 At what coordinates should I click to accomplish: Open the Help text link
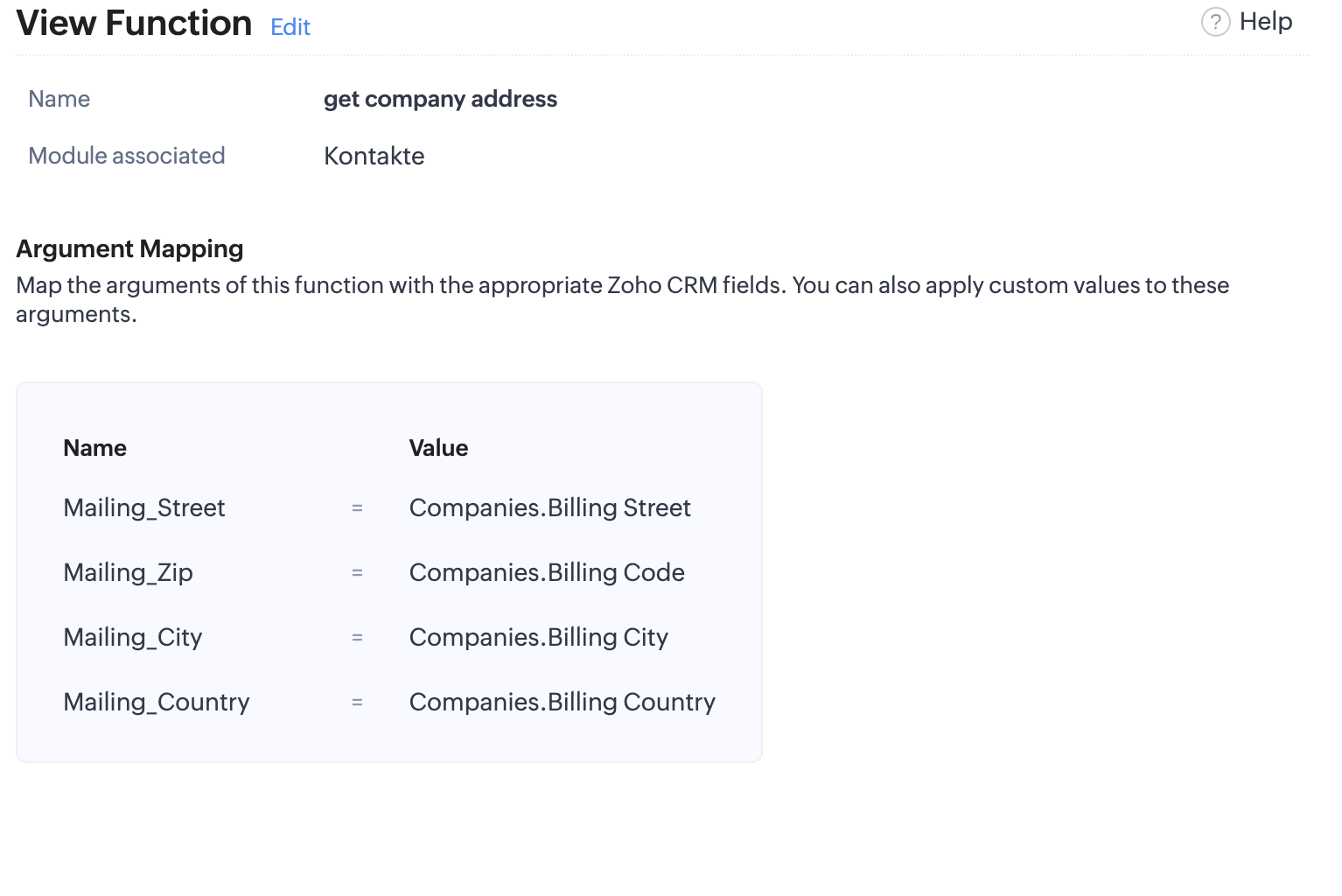pos(1265,22)
